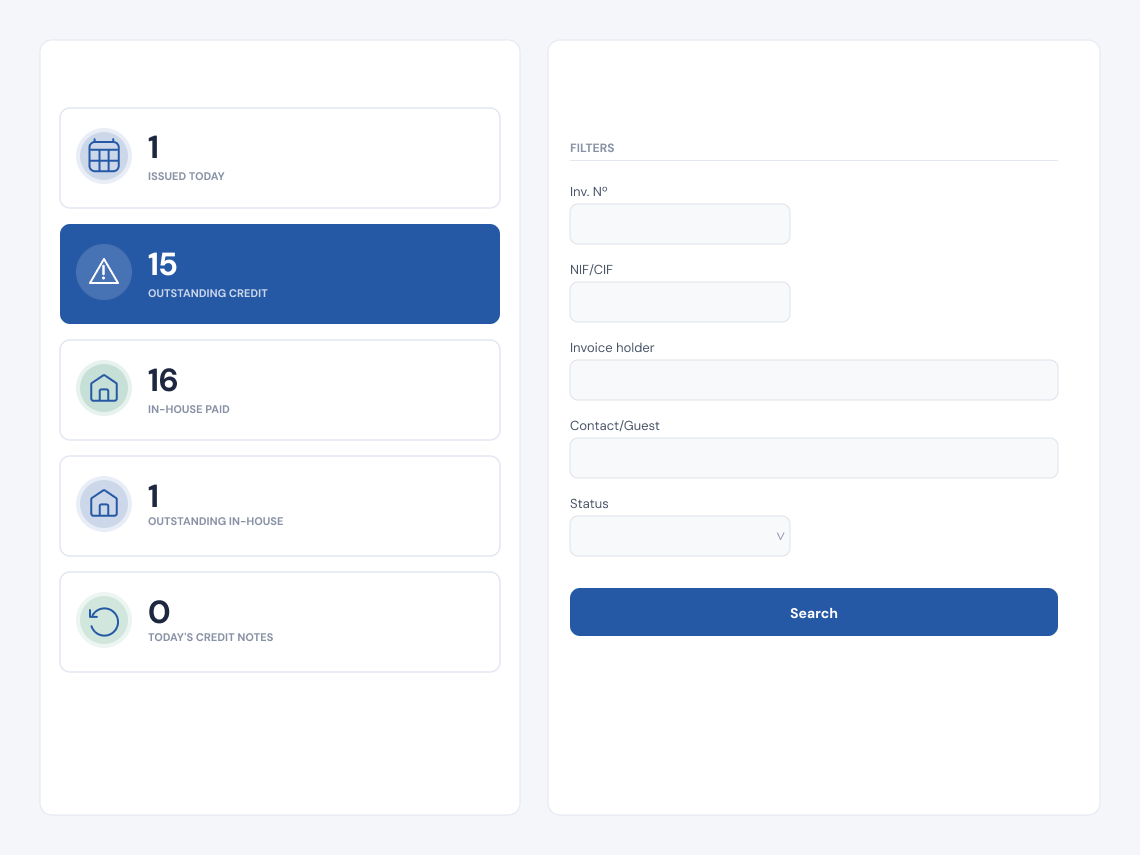Screen dimensions: 1140x855
Task: Click the Search button
Action: click(814, 612)
